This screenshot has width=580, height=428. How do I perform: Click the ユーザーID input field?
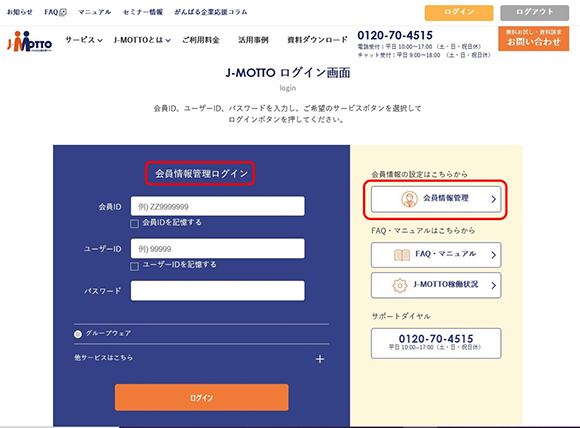[x=218, y=249]
